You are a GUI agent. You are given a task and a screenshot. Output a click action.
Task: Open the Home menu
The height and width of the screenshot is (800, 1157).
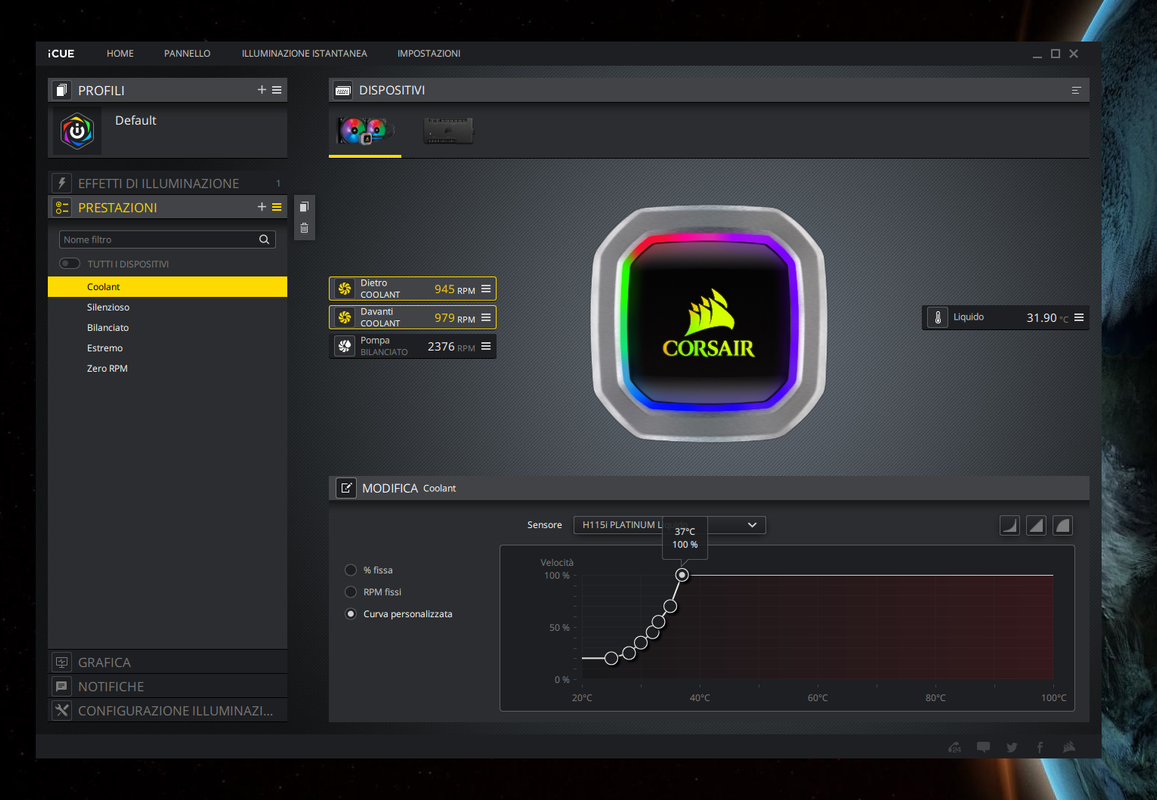click(120, 53)
